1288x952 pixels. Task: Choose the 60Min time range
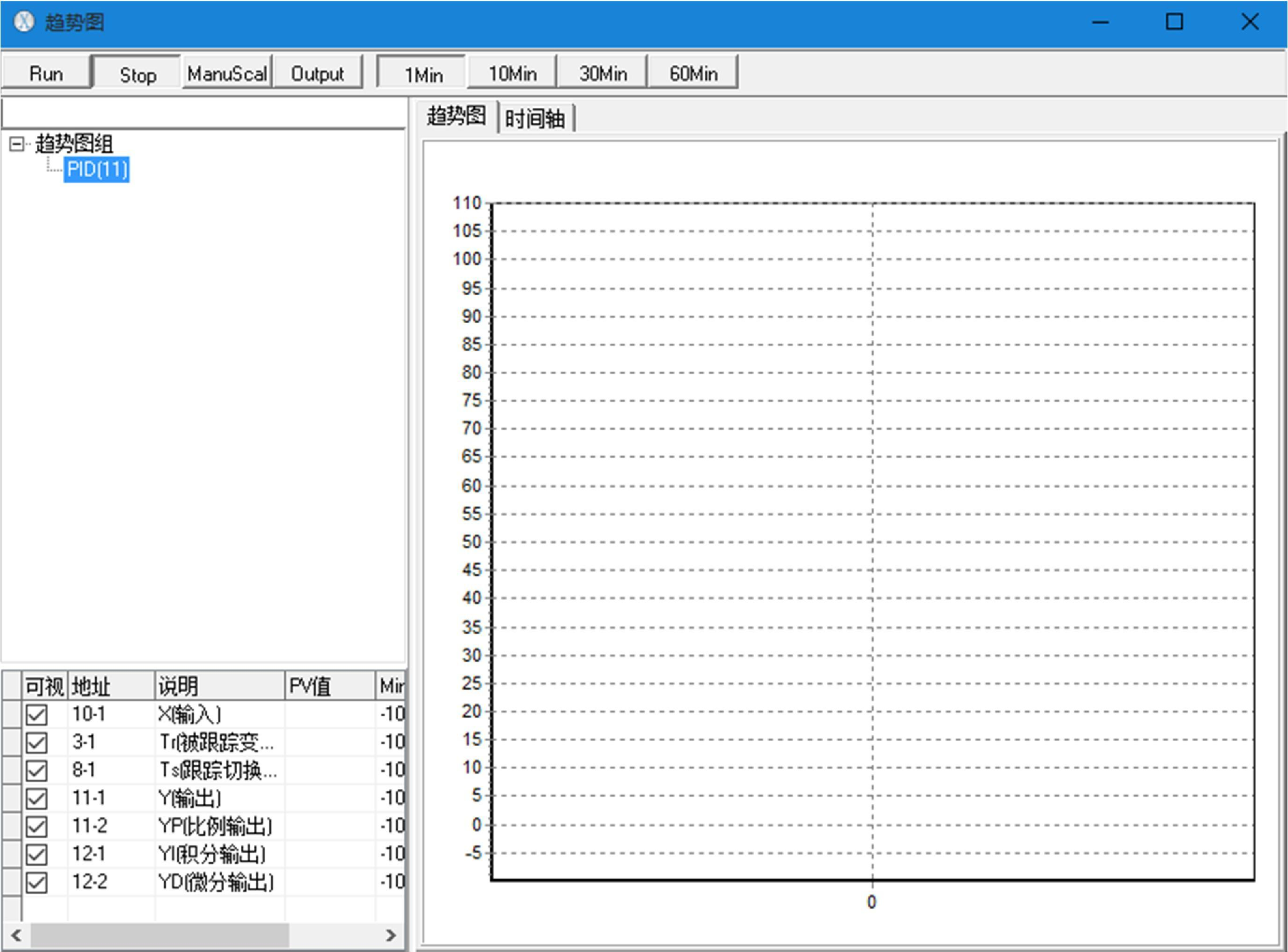coord(693,74)
